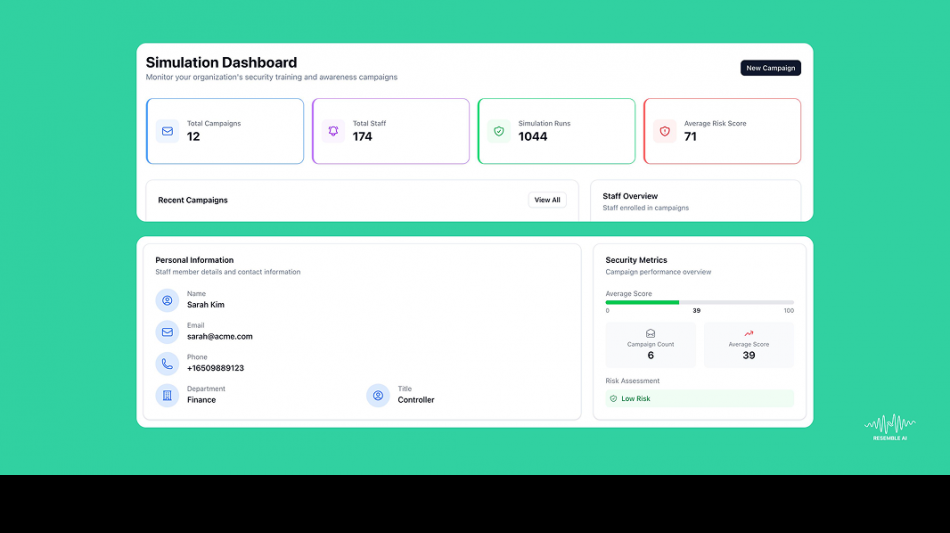The height and width of the screenshot is (533, 950).
Task: Click the email envelope icon beside Email
Action: [x=167, y=332]
